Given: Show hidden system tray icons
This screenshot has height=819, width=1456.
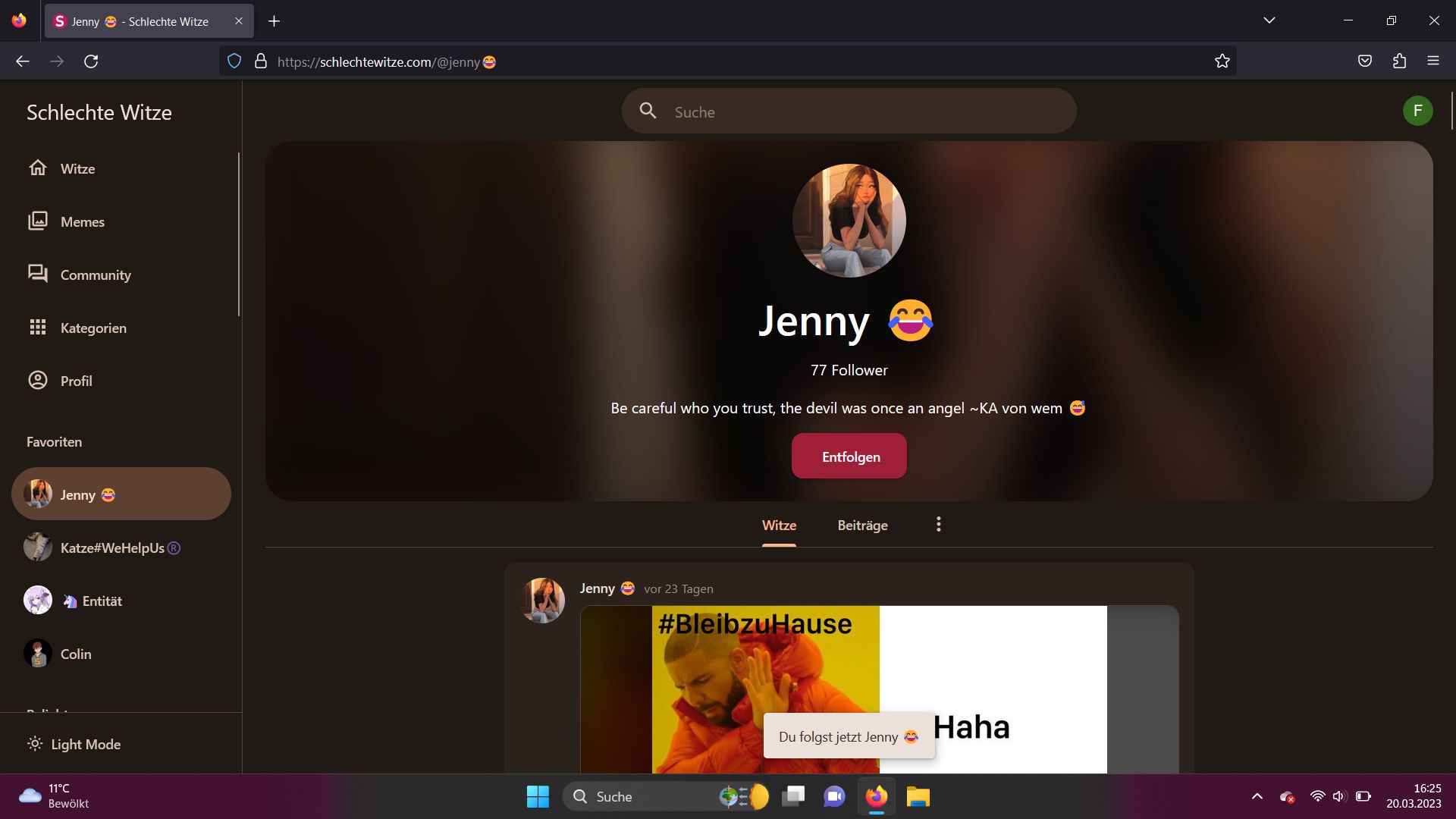Looking at the screenshot, I should point(1257,796).
